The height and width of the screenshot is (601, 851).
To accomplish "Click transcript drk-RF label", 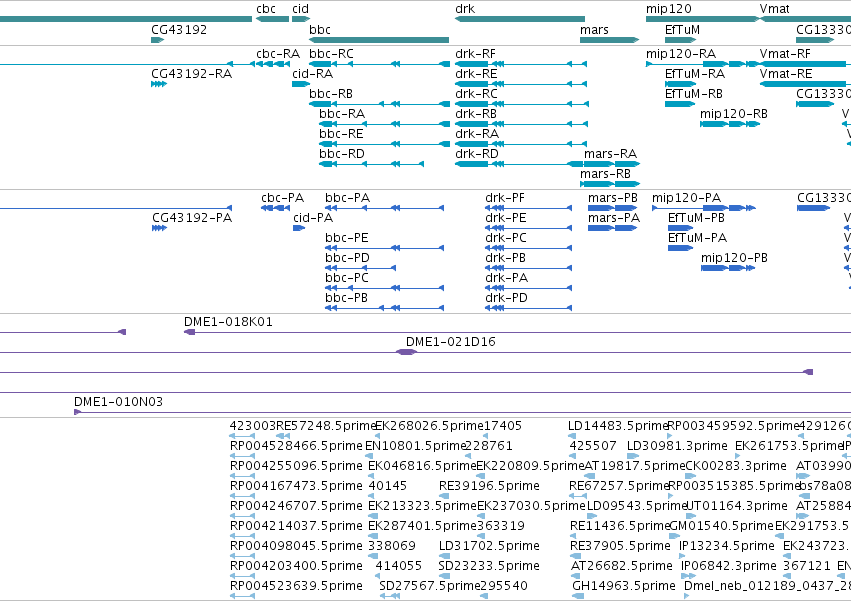I will coord(475,54).
